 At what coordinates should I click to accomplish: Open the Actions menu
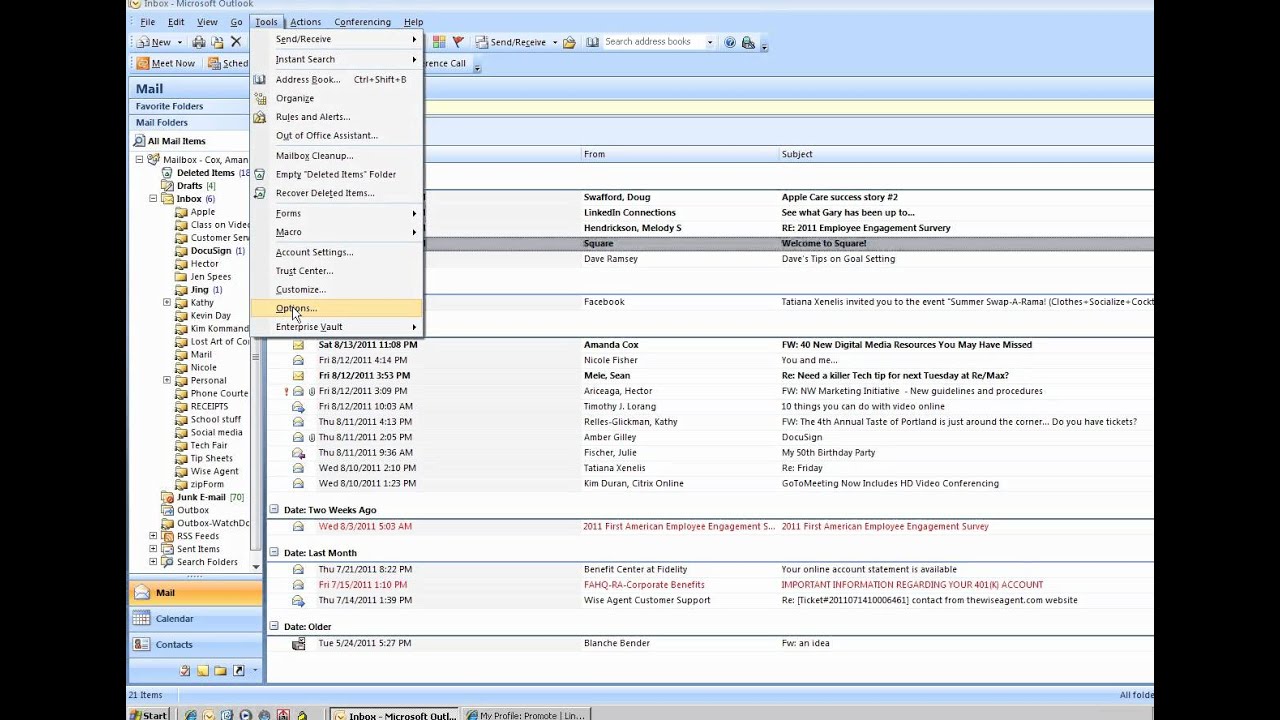coord(305,22)
